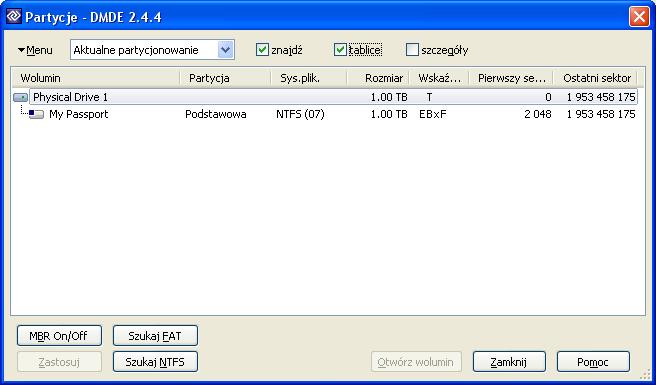
Task: Sort by the Wolumin column header
Action: [96, 78]
